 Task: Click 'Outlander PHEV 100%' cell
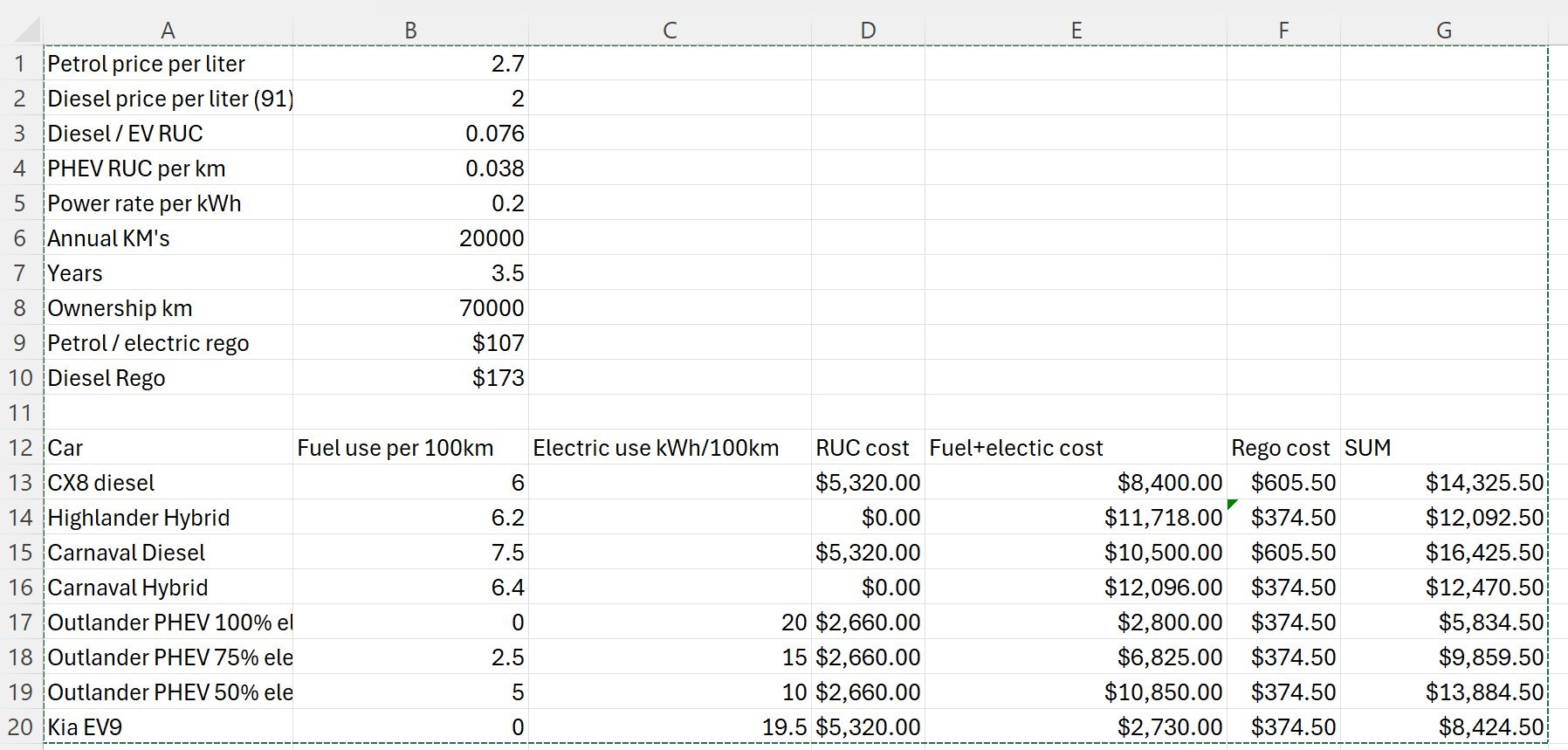pos(168,623)
